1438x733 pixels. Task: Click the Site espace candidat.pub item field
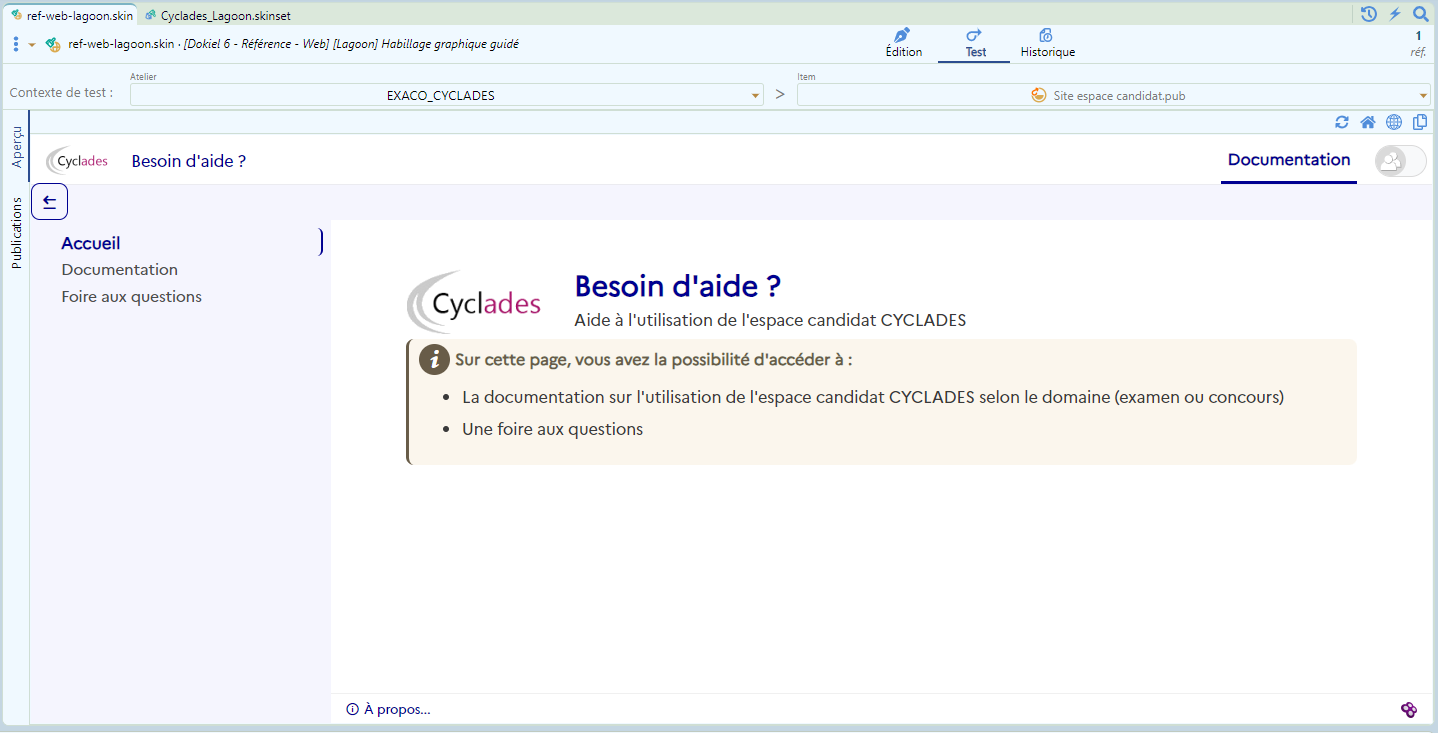click(x=1113, y=96)
